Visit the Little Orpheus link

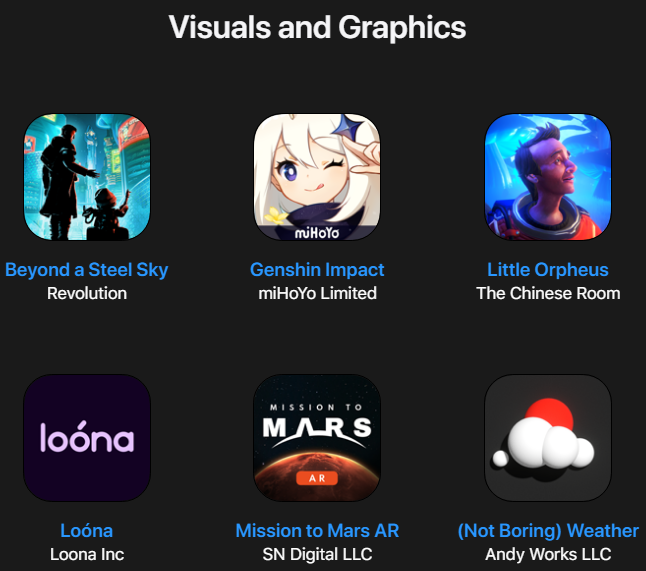[548, 270]
